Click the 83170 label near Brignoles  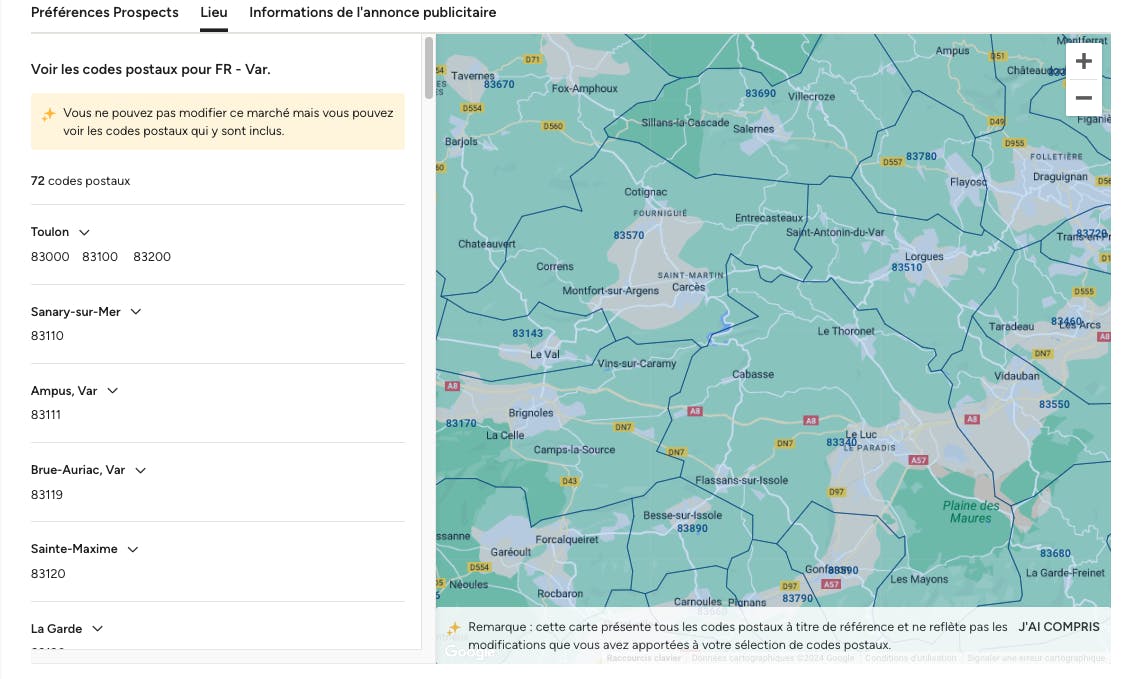[x=461, y=423]
